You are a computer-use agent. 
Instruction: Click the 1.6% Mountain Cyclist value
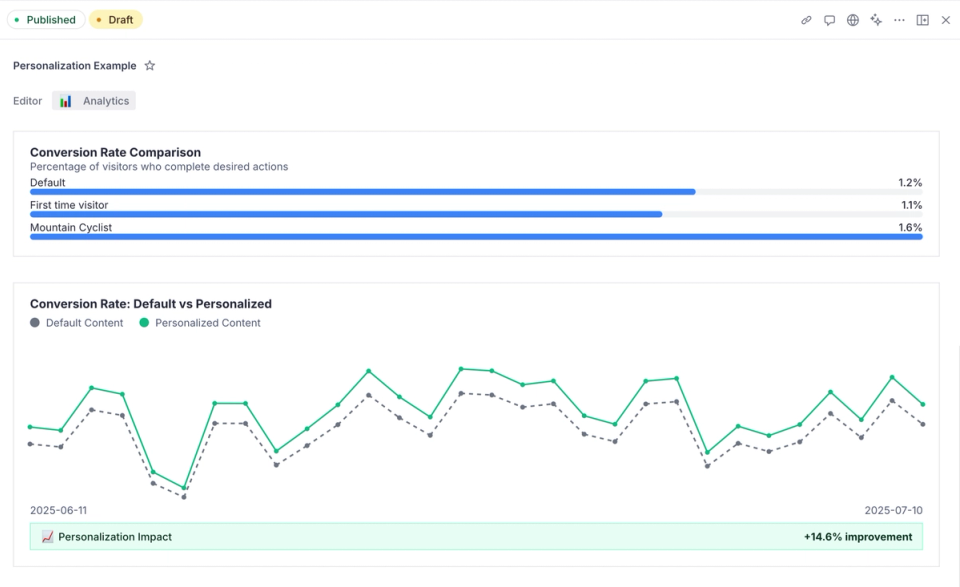pyautogui.click(x=910, y=227)
